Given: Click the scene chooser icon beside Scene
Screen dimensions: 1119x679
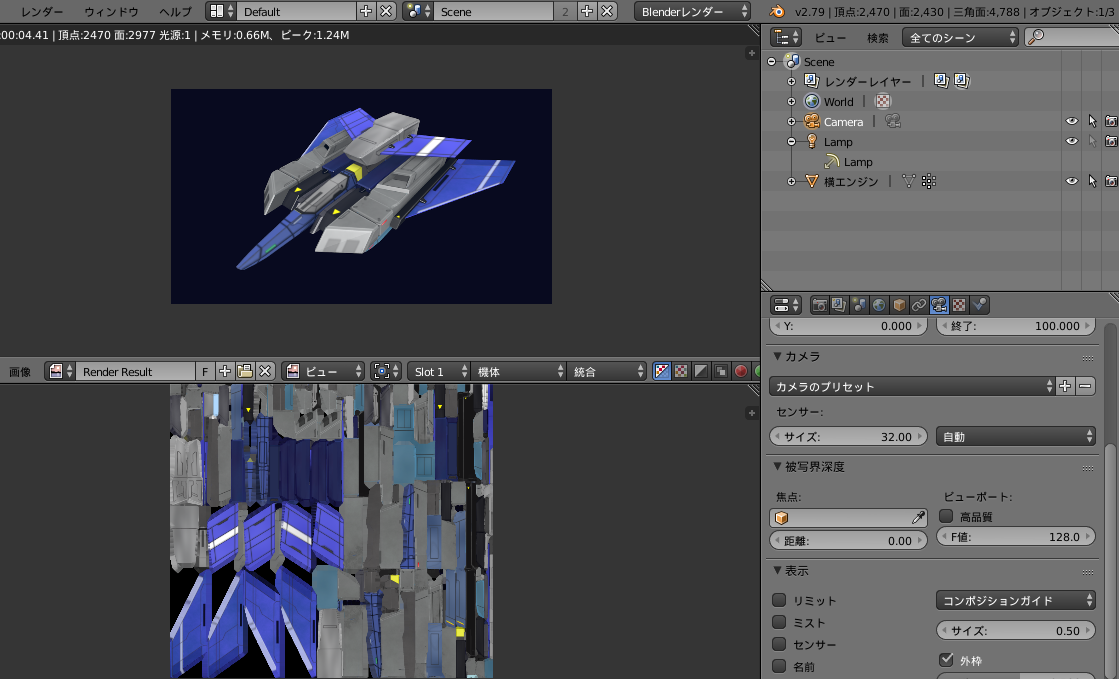Looking at the screenshot, I should tap(417, 11).
